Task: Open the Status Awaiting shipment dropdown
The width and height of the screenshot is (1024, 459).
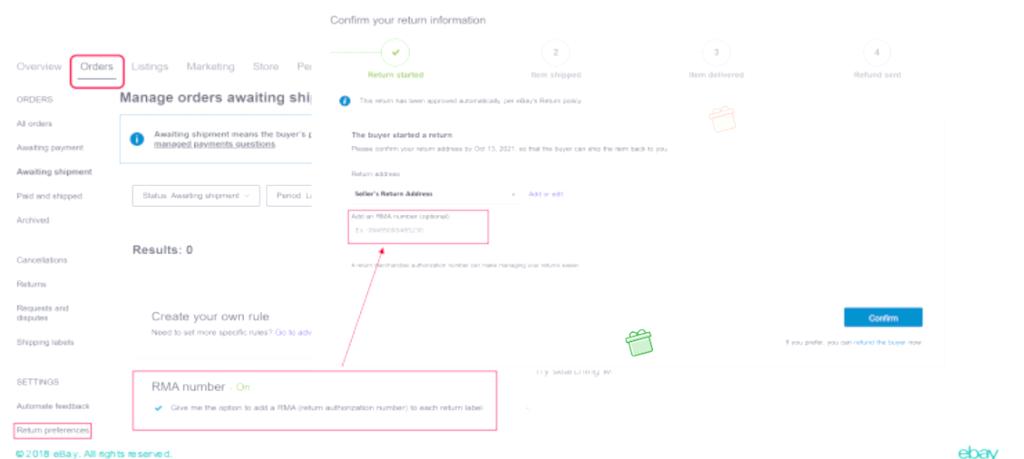Action: 196,196
